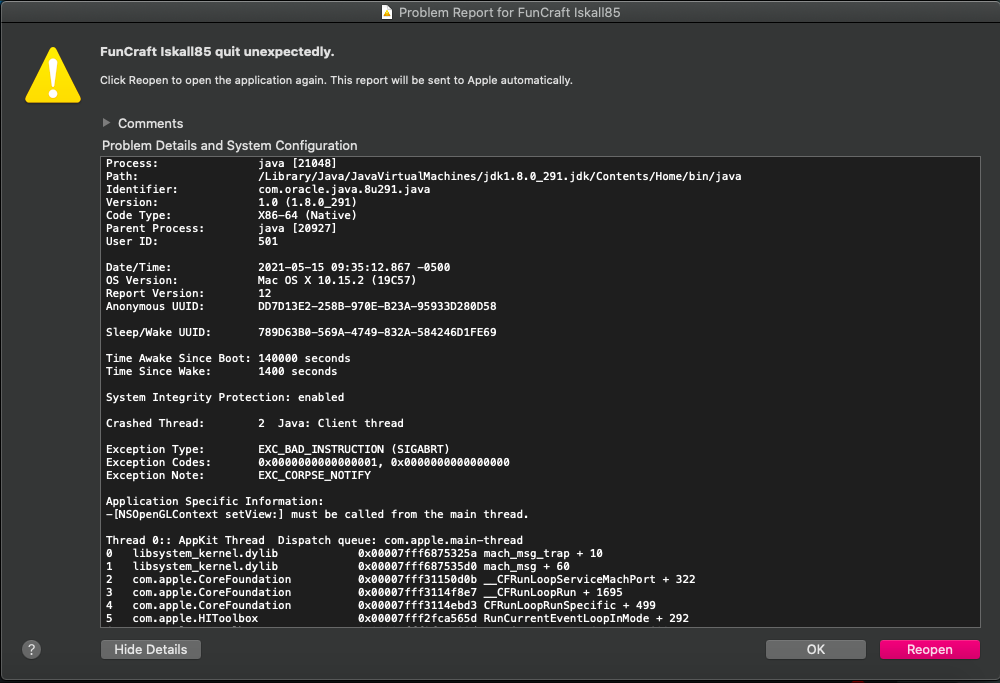Click the yellow warning triangle icon

point(53,75)
